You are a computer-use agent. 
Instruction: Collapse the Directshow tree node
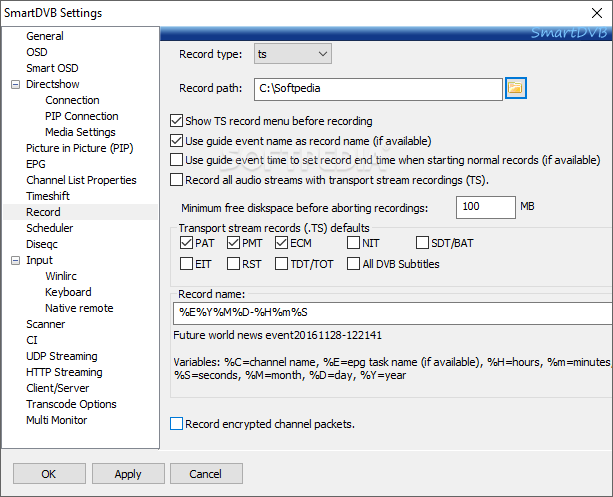(x=15, y=84)
